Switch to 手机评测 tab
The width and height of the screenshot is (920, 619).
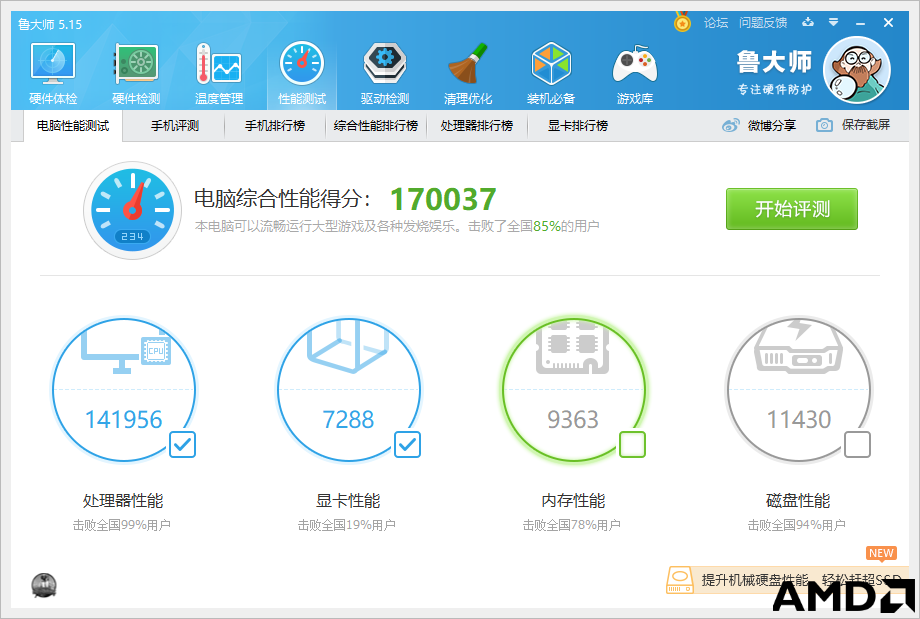[x=175, y=126]
